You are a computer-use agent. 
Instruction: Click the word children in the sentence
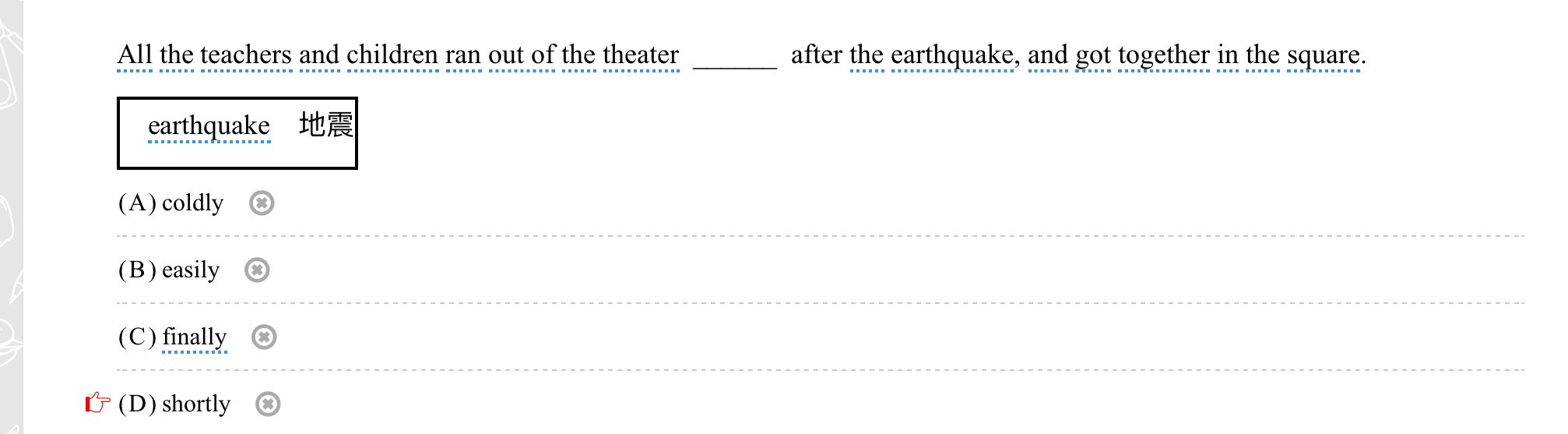coord(392,55)
